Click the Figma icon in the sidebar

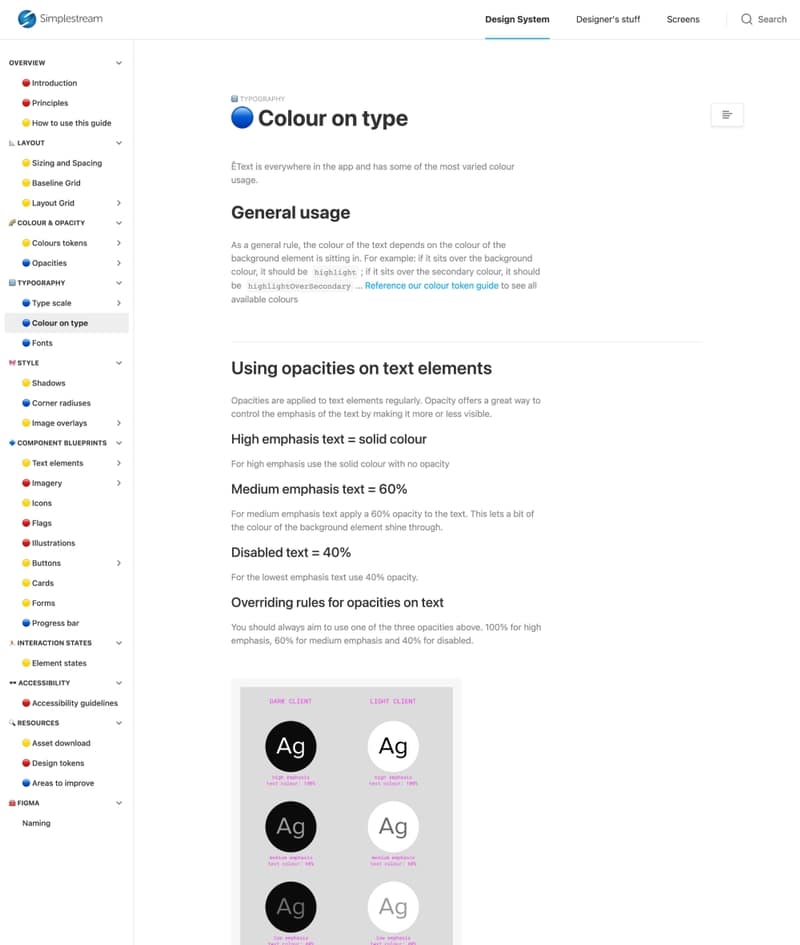coord(10,803)
